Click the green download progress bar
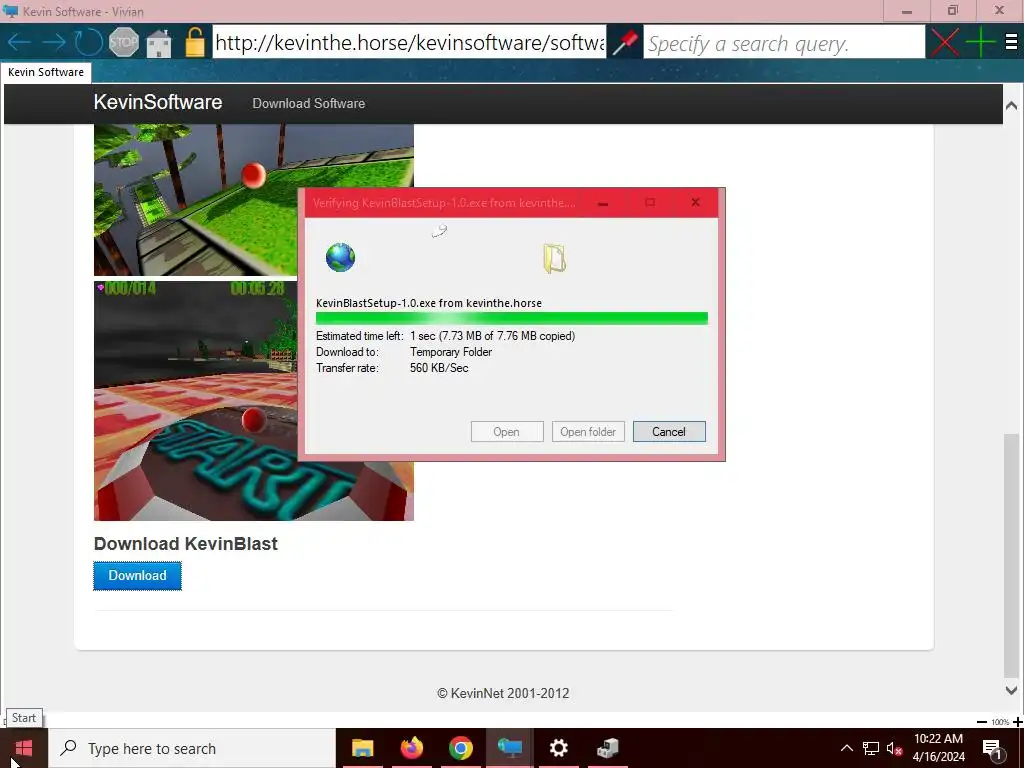The width and height of the screenshot is (1024, 768). [x=511, y=318]
